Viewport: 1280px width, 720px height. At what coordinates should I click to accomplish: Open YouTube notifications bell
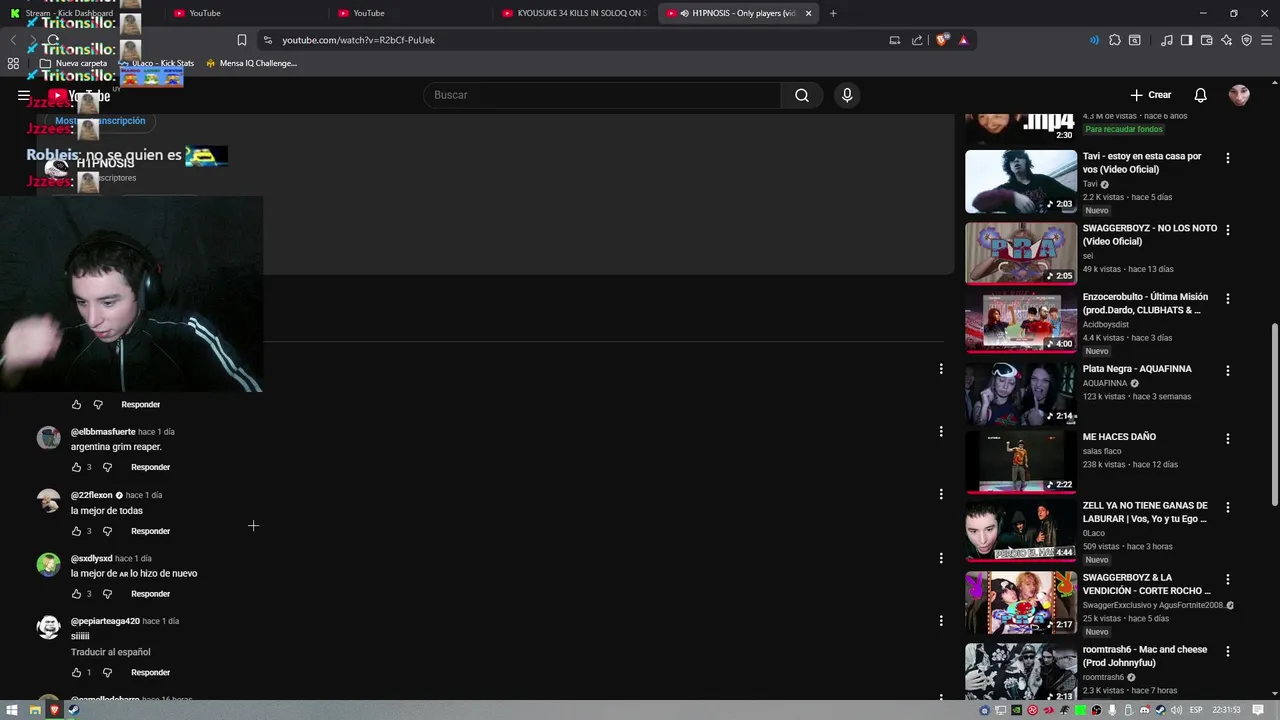pyautogui.click(x=1200, y=95)
